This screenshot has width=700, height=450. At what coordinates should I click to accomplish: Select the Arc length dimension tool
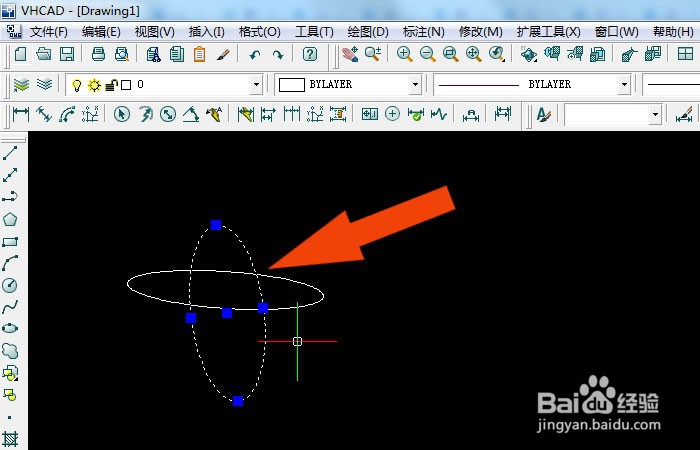(67, 115)
